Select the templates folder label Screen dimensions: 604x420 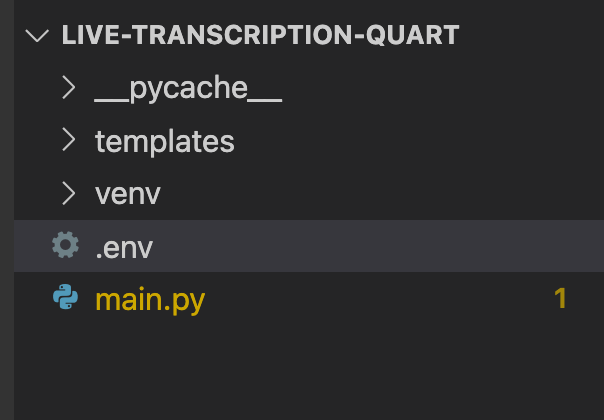tap(164, 141)
